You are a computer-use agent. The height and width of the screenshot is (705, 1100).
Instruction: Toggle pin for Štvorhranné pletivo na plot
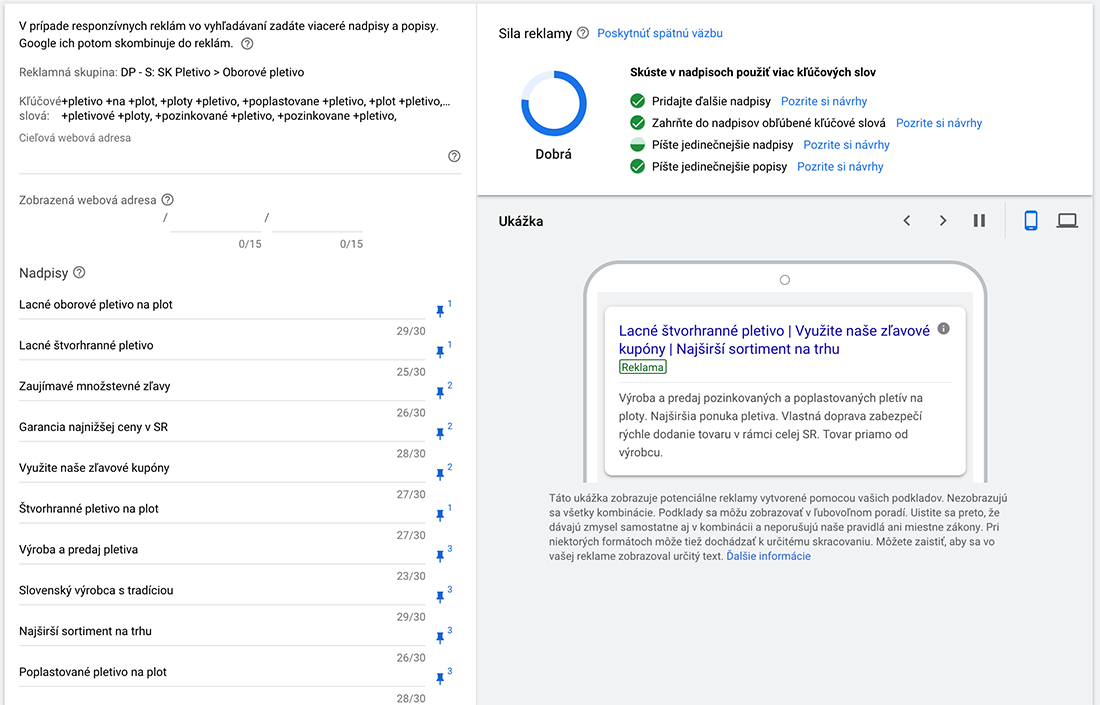441,514
